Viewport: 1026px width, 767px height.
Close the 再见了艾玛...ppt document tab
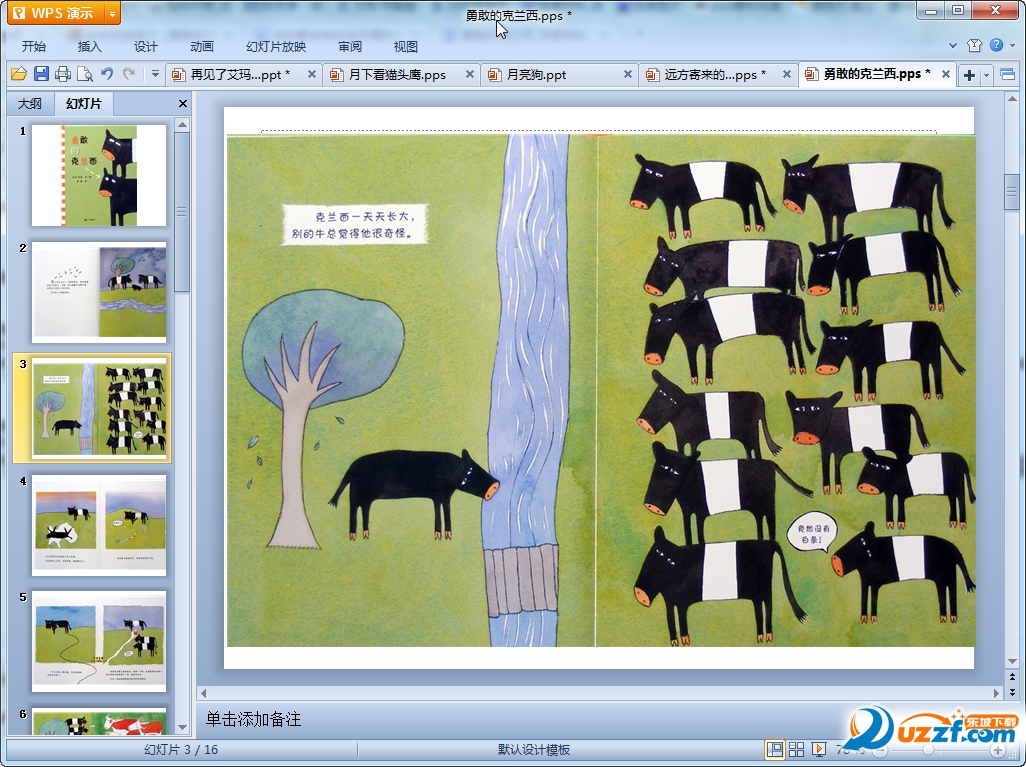click(311, 75)
